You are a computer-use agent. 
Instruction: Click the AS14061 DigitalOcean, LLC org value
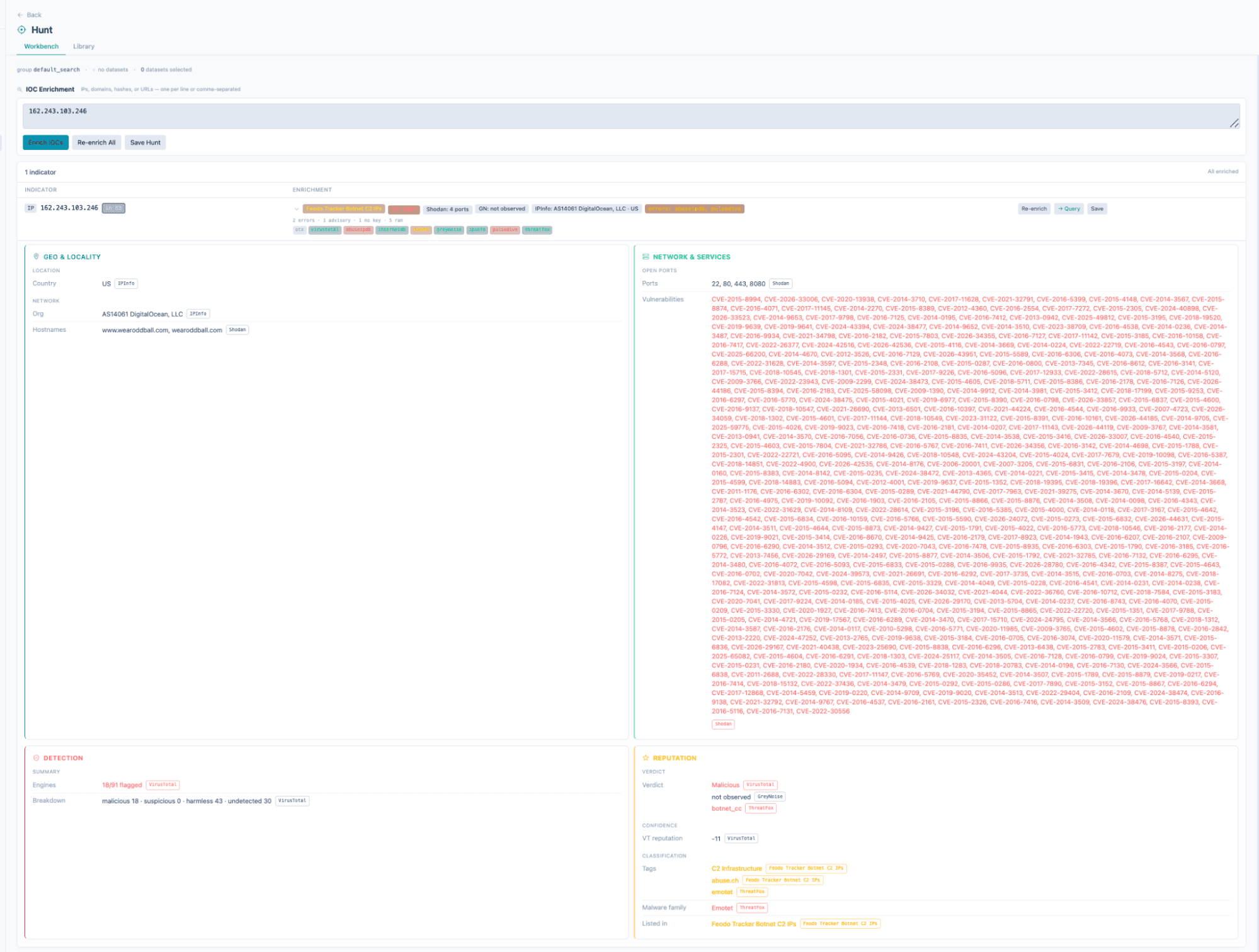pos(142,314)
